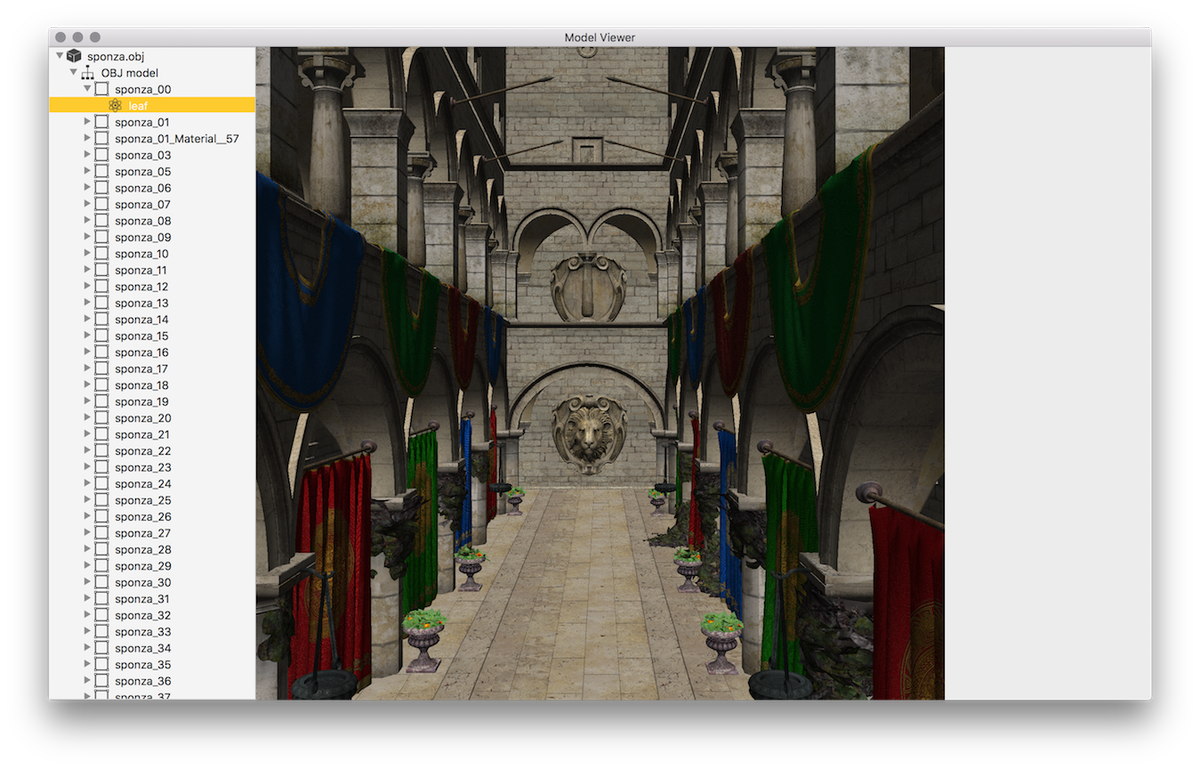Click the square mesh icon for sponza_16
This screenshot has height=769, width=1200.
pyautogui.click(x=101, y=352)
